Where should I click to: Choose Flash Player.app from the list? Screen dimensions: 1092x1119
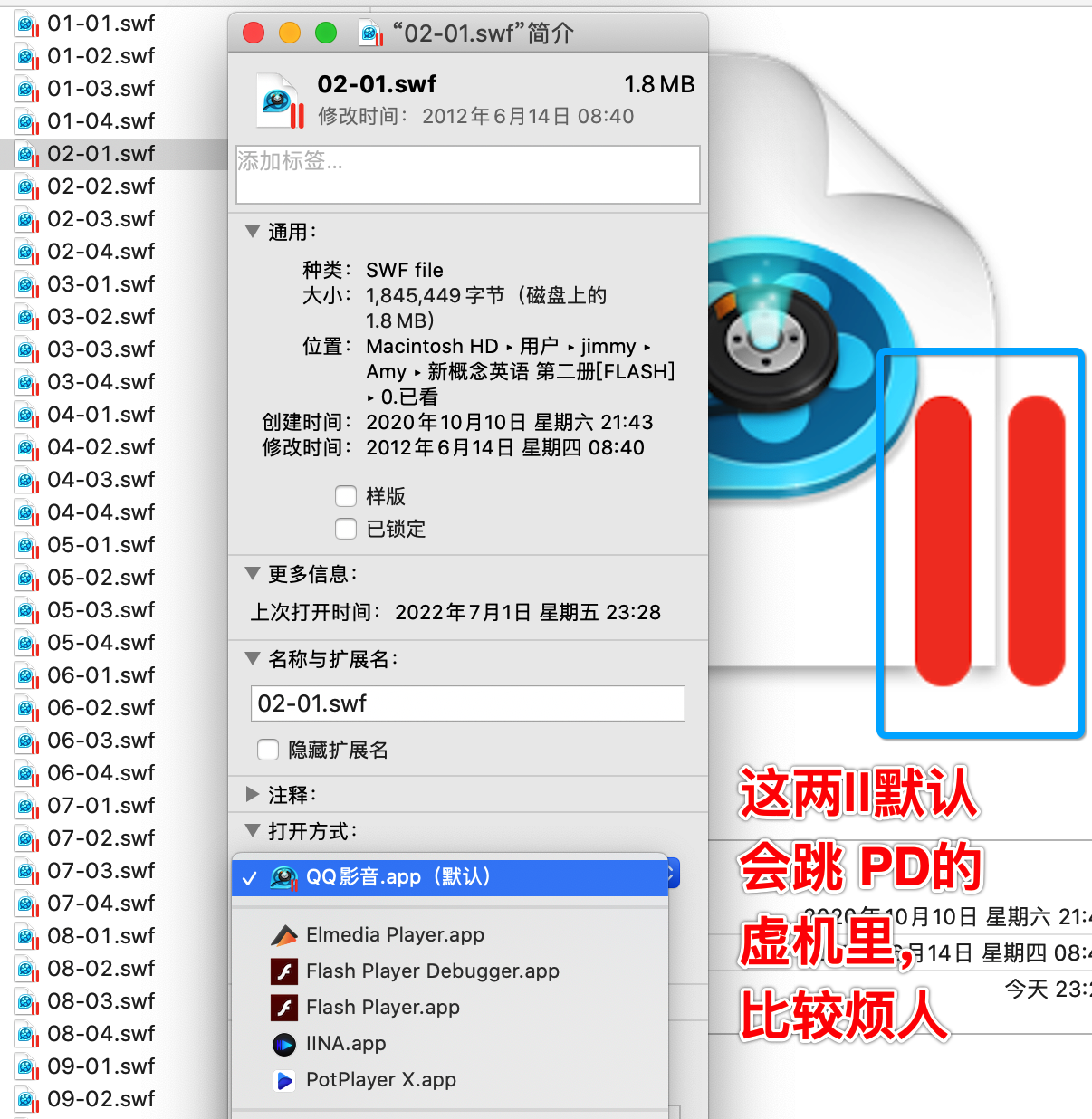450,1008
